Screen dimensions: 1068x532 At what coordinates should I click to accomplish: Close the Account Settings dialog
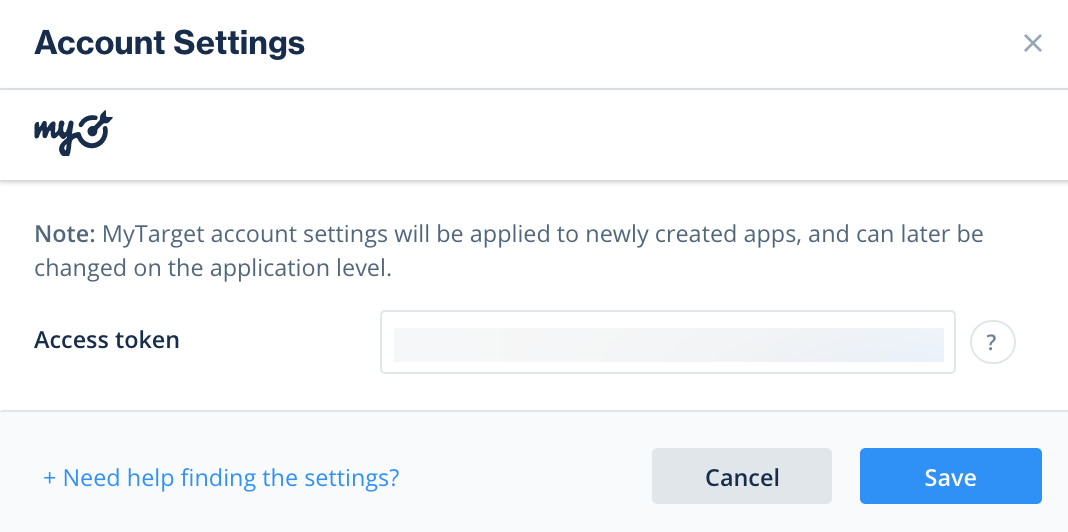(1033, 44)
